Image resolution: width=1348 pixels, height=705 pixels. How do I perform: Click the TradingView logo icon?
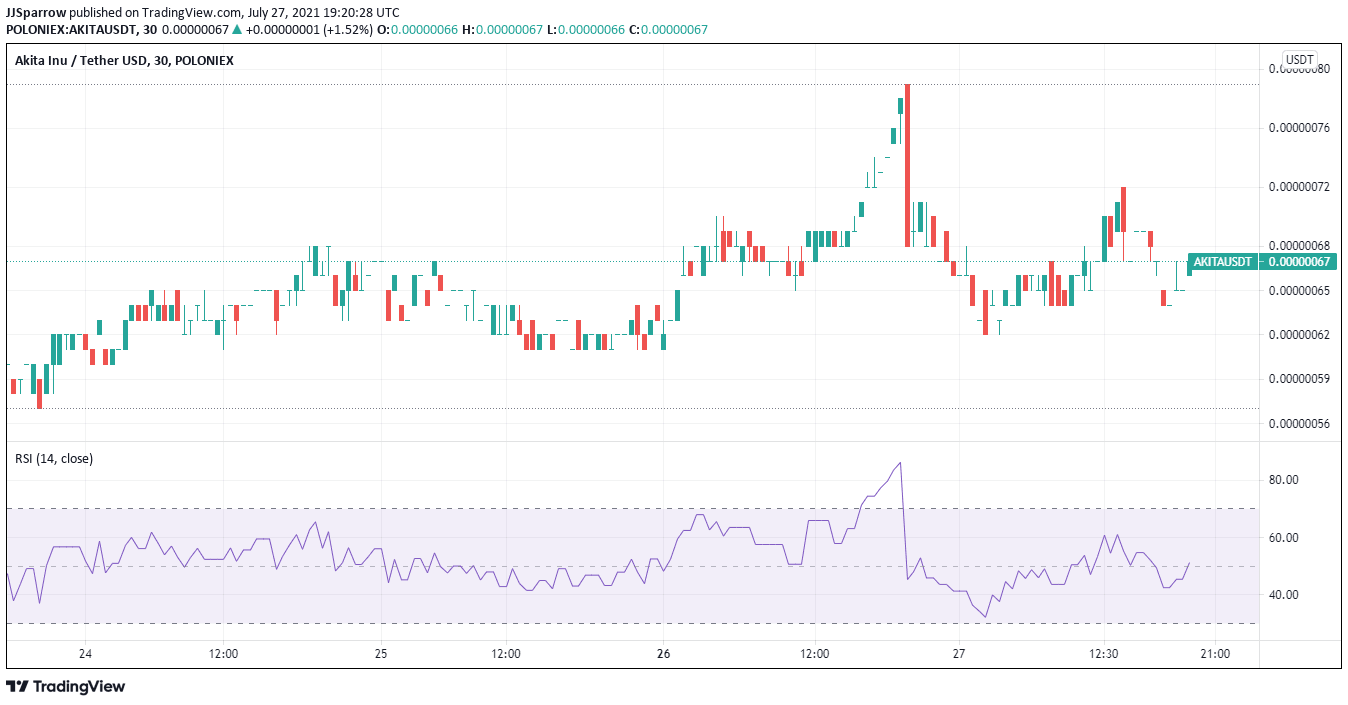click(17, 687)
